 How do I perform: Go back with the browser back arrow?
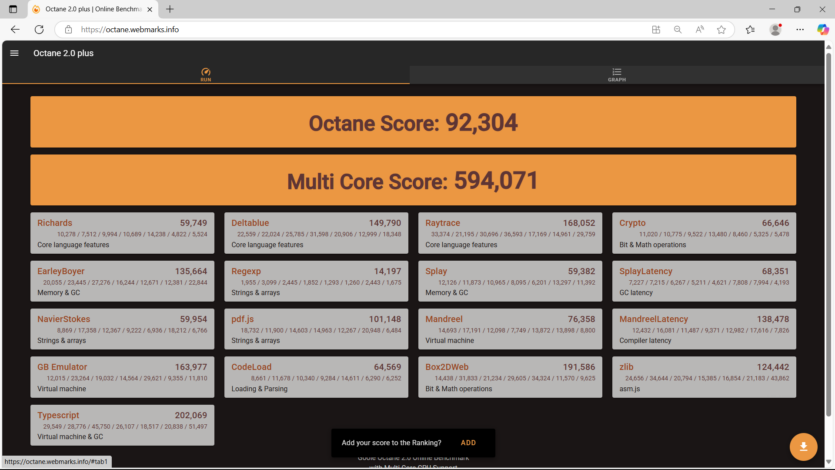click(15, 30)
